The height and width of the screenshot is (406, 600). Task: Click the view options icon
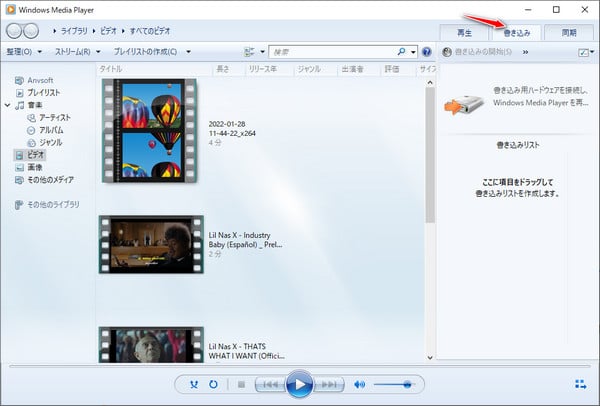coord(249,52)
